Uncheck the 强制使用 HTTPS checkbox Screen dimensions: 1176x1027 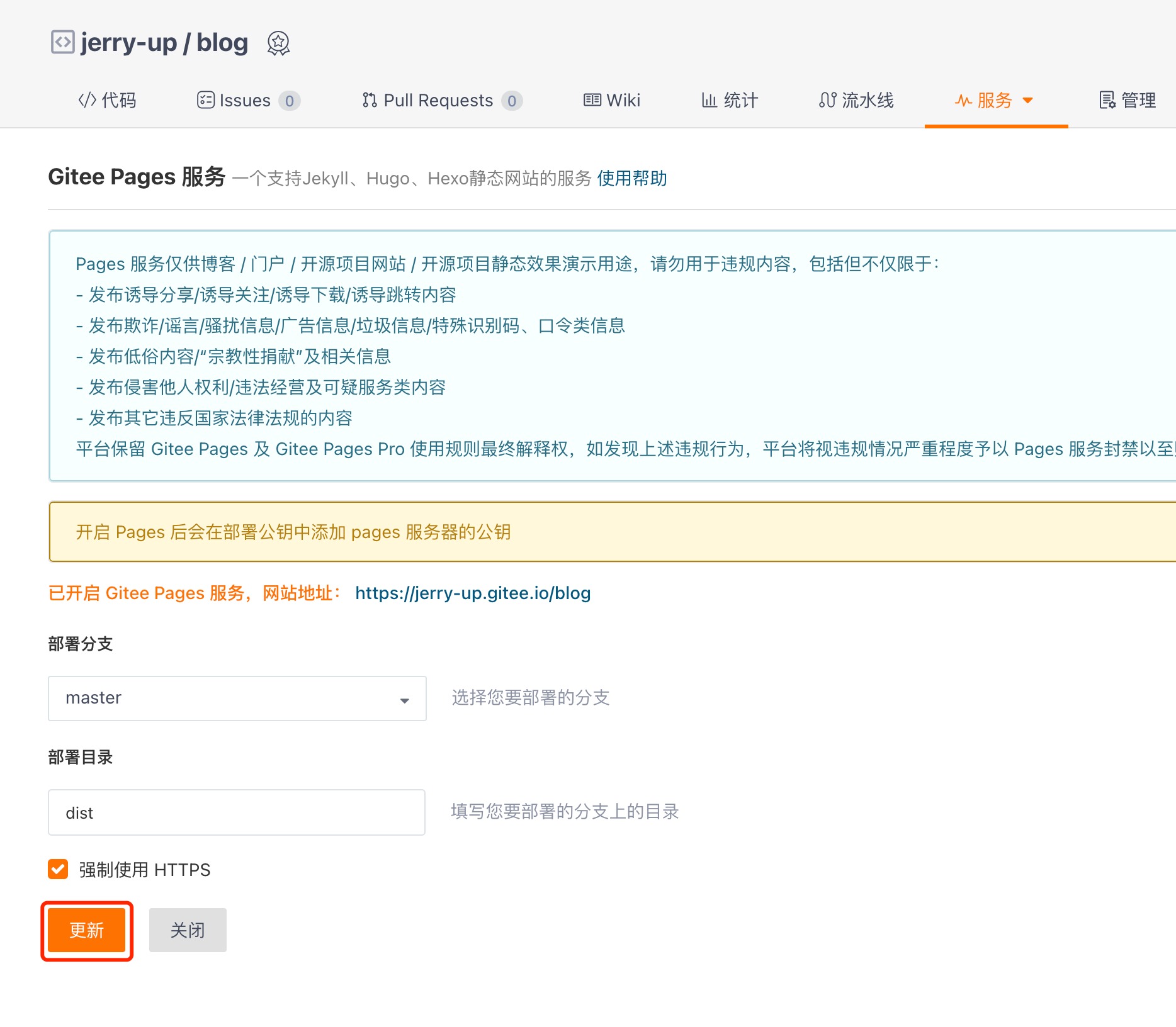tap(58, 869)
